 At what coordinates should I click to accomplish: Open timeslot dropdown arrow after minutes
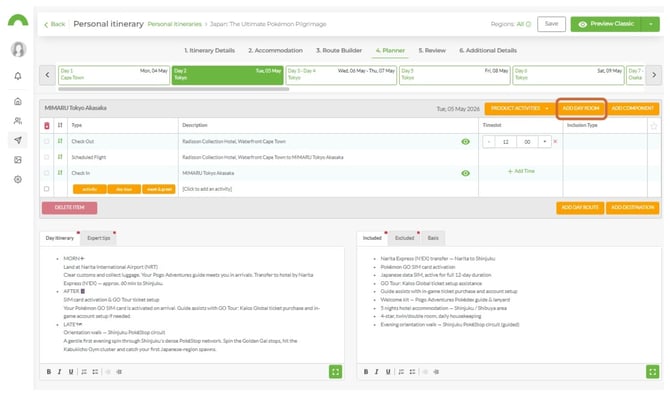pyautogui.click(x=544, y=141)
